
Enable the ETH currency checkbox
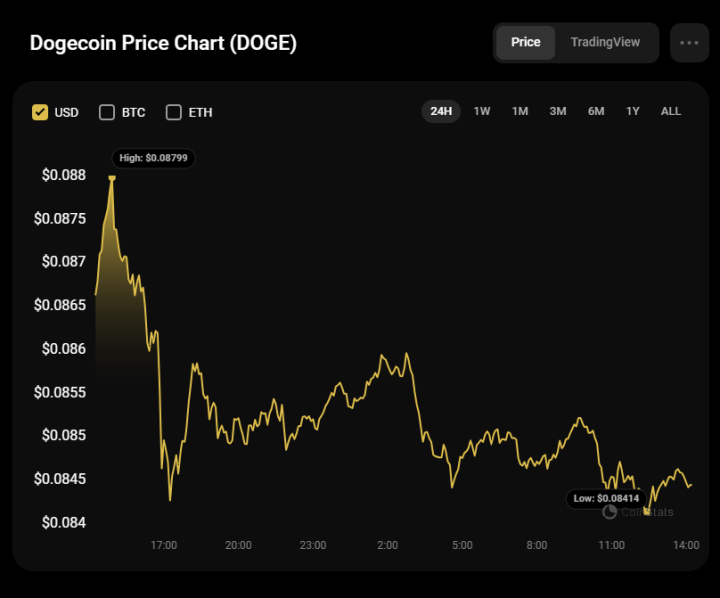pos(174,112)
